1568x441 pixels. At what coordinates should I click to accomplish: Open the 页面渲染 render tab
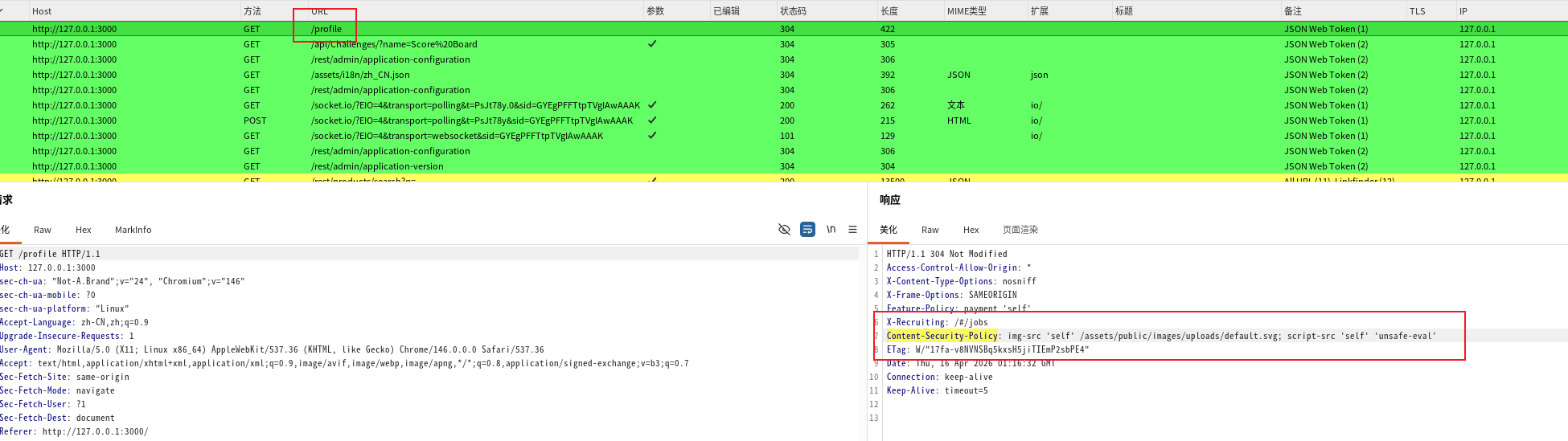[x=1020, y=230]
